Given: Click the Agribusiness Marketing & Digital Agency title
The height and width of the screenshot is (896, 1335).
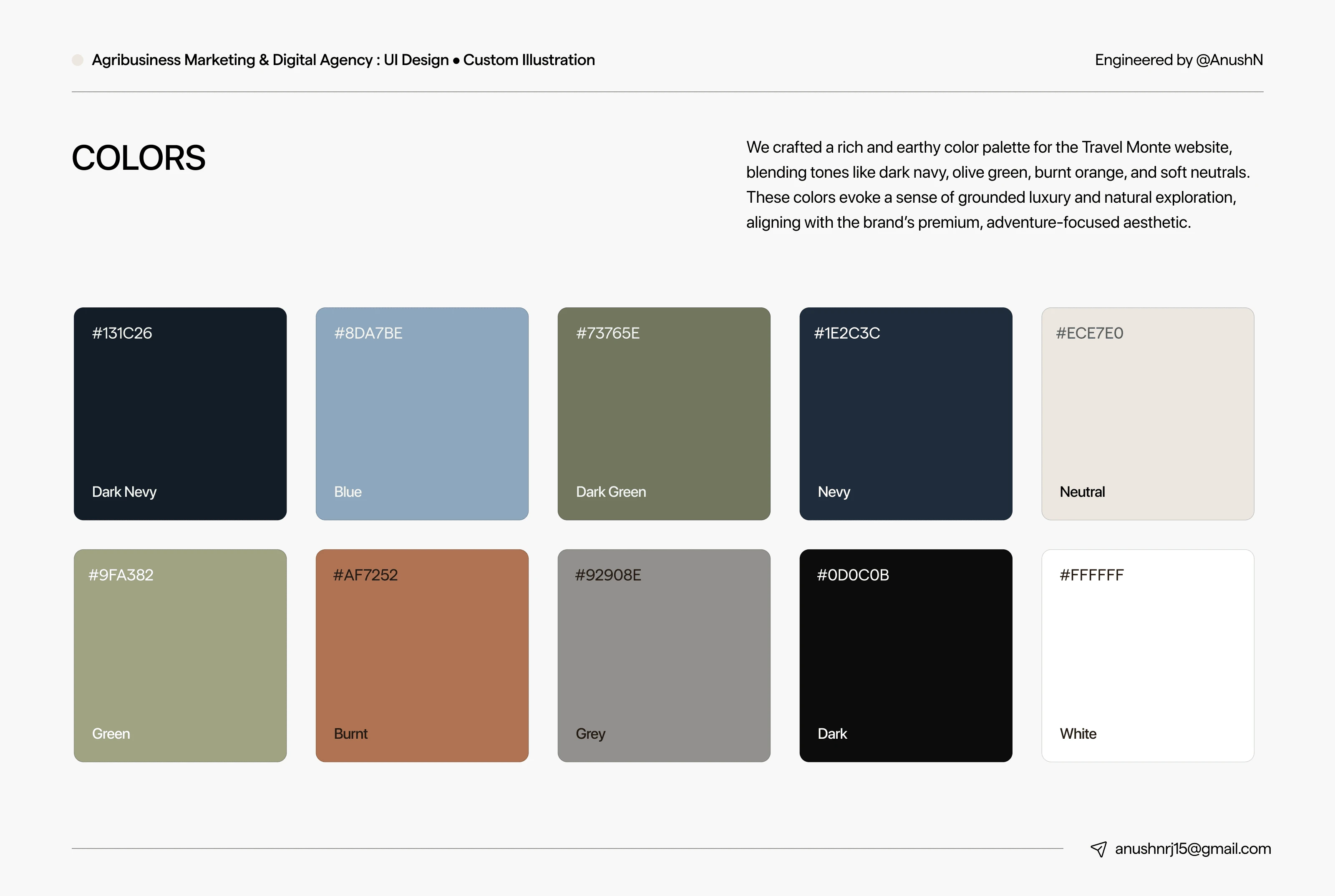Looking at the screenshot, I should 343,60.
